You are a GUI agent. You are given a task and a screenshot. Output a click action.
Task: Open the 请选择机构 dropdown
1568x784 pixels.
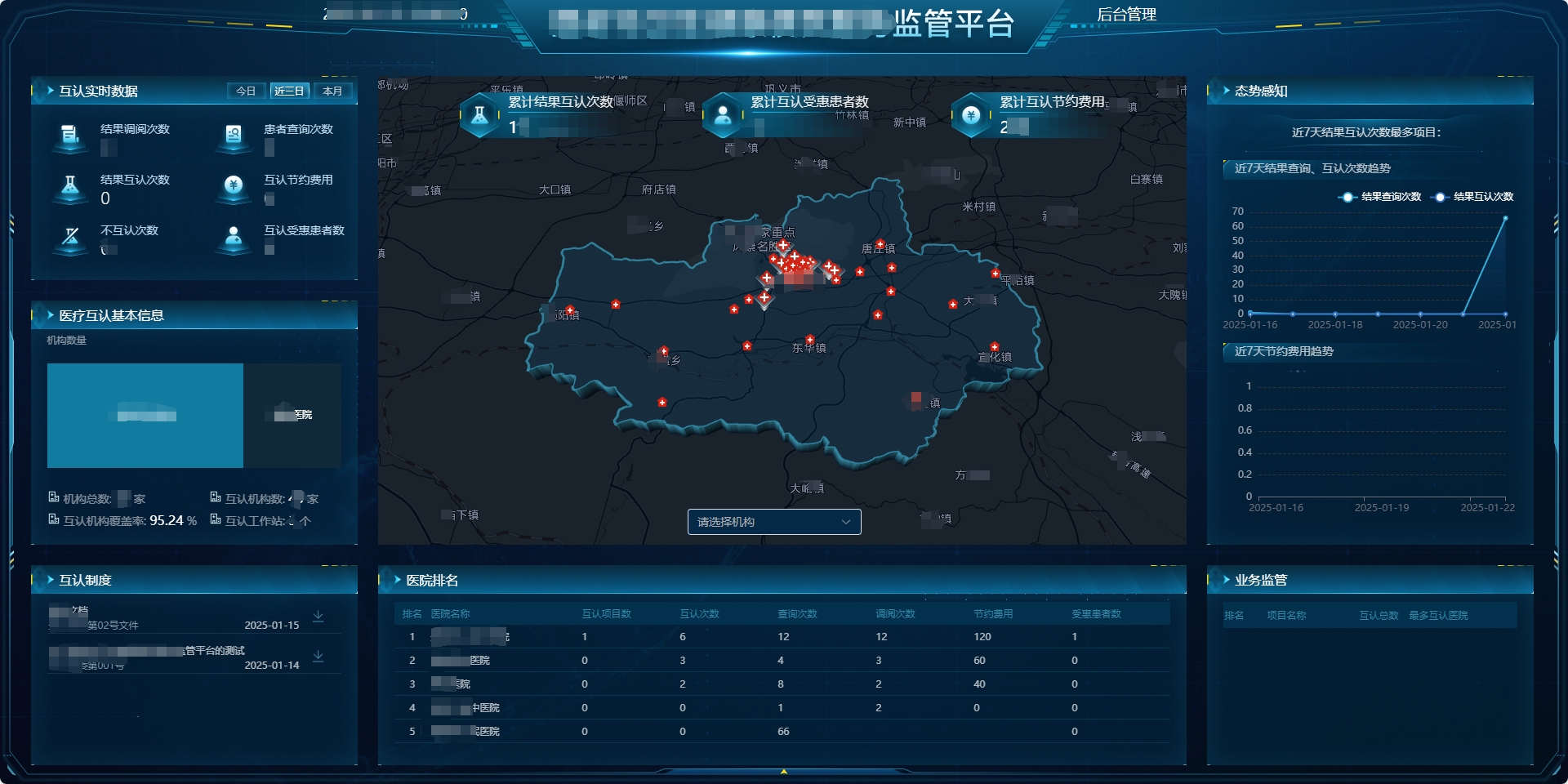773,522
